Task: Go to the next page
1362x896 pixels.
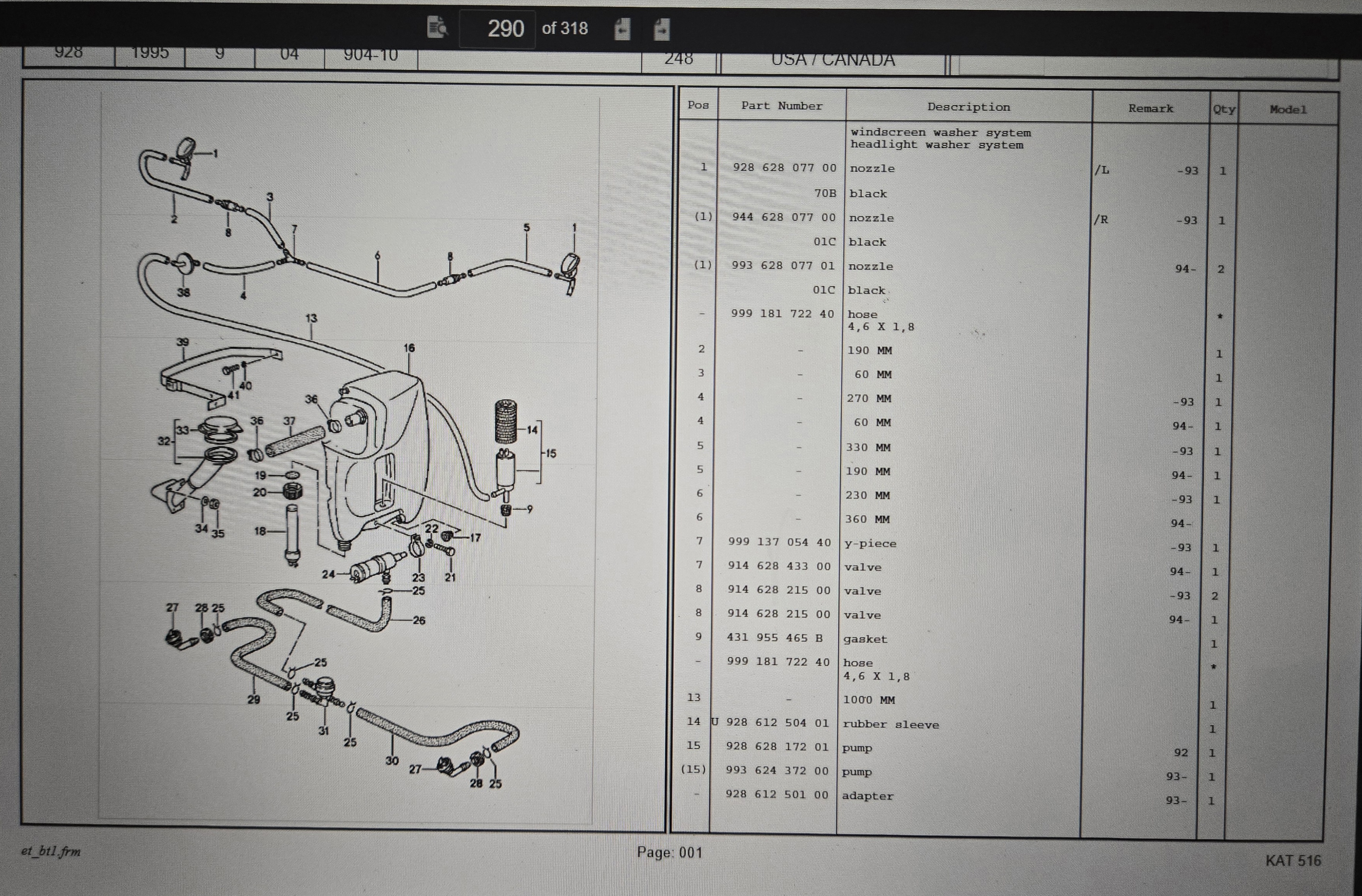Action: [x=662, y=29]
